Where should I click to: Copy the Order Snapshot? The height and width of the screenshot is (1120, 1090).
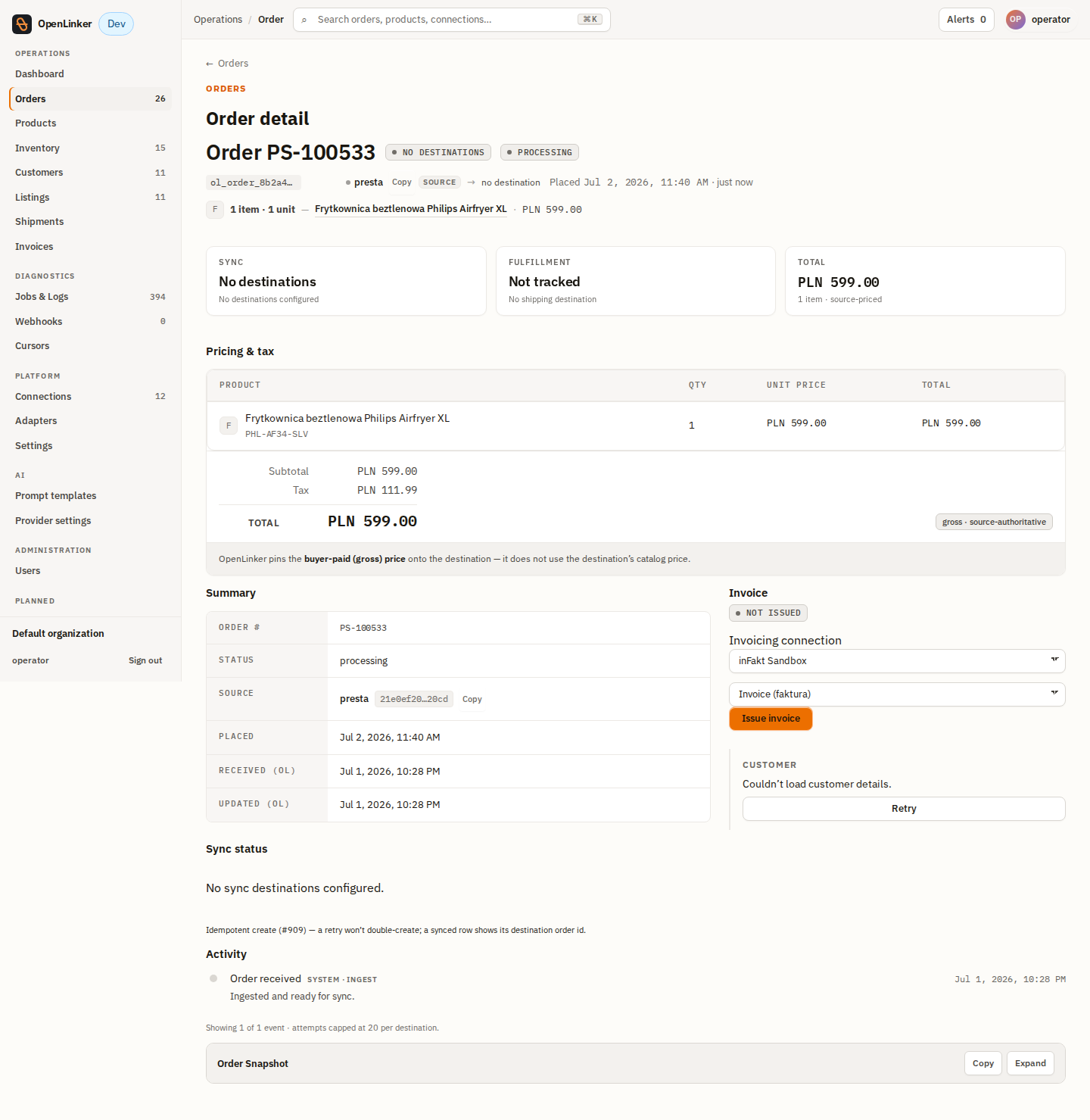[x=983, y=1063]
